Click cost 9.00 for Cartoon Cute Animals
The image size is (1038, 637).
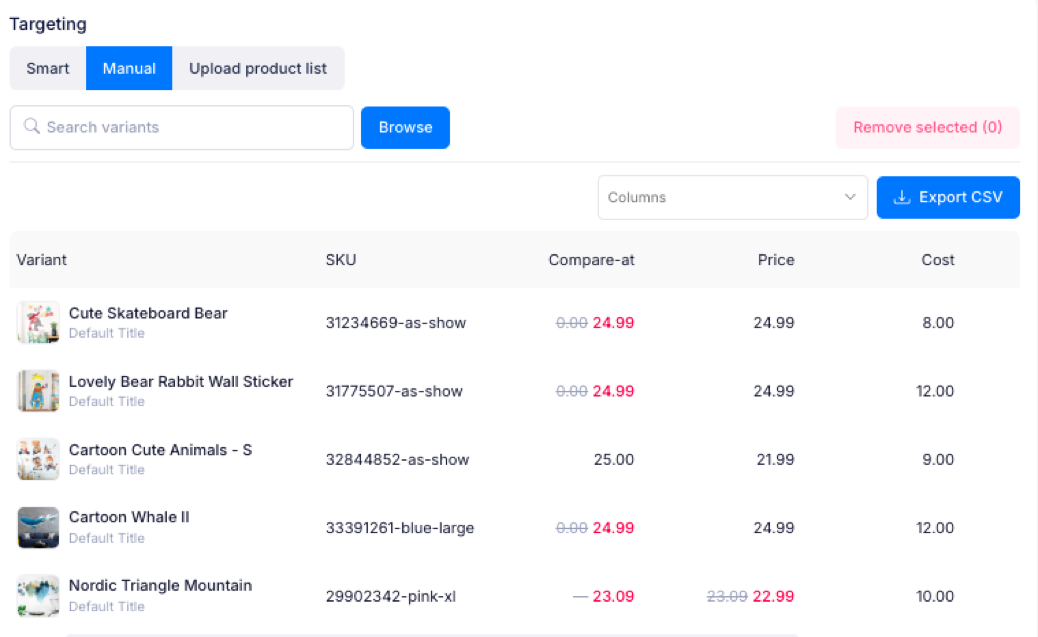[938, 460]
